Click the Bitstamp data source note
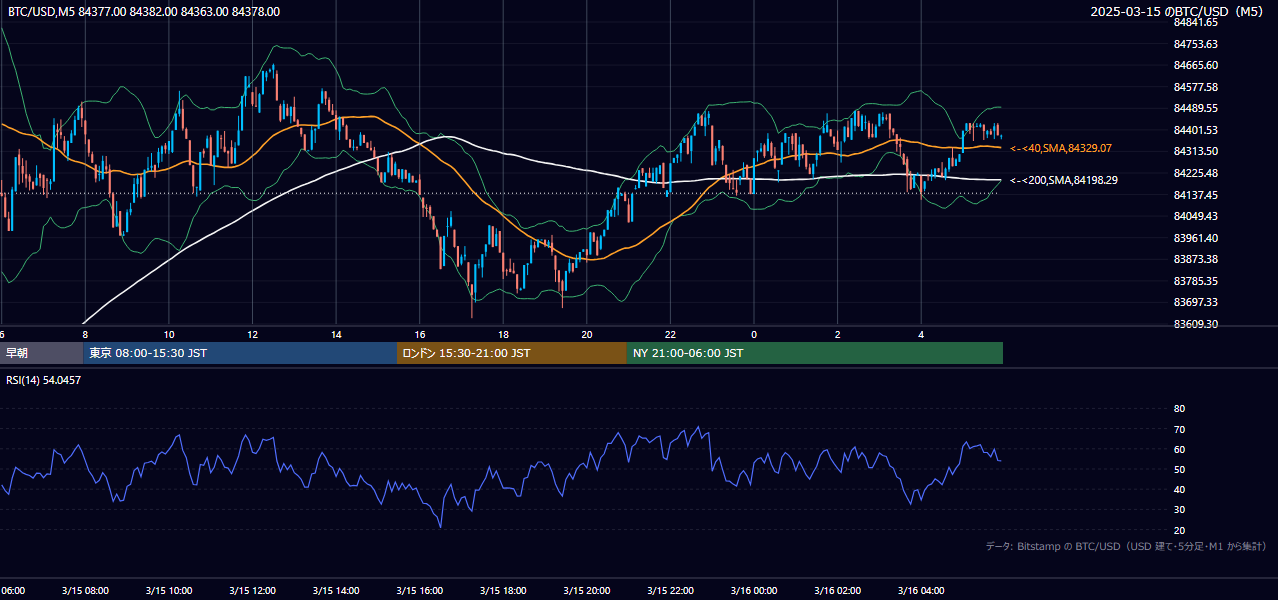The width and height of the screenshot is (1278, 600). click(x=1126, y=546)
